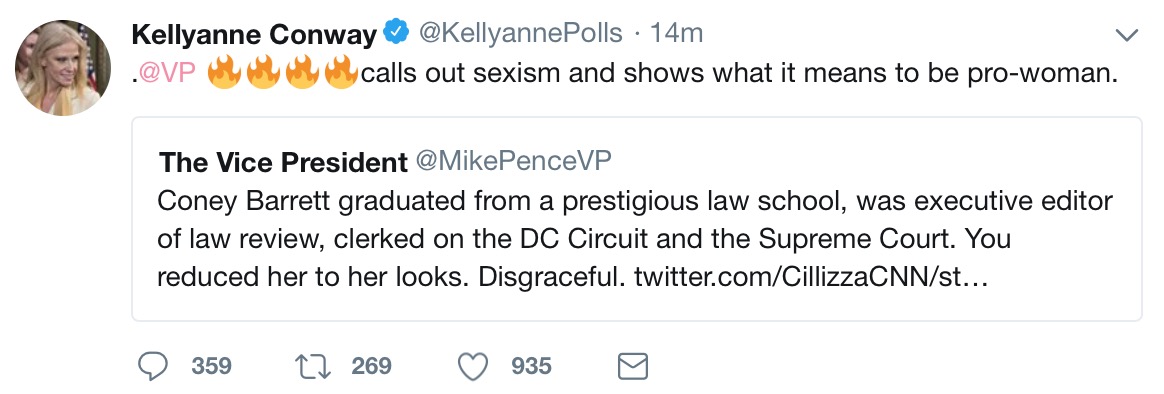The width and height of the screenshot is (1164, 394).
Task: Click the first fire emoji in tweet
Action: [223, 73]
